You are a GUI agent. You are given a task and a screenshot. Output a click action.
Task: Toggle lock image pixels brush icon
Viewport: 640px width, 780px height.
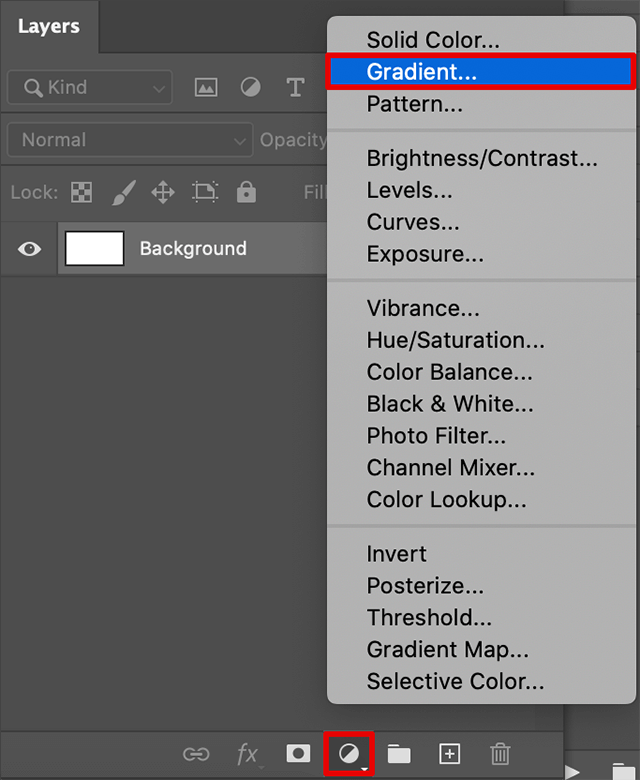point(123,192)
